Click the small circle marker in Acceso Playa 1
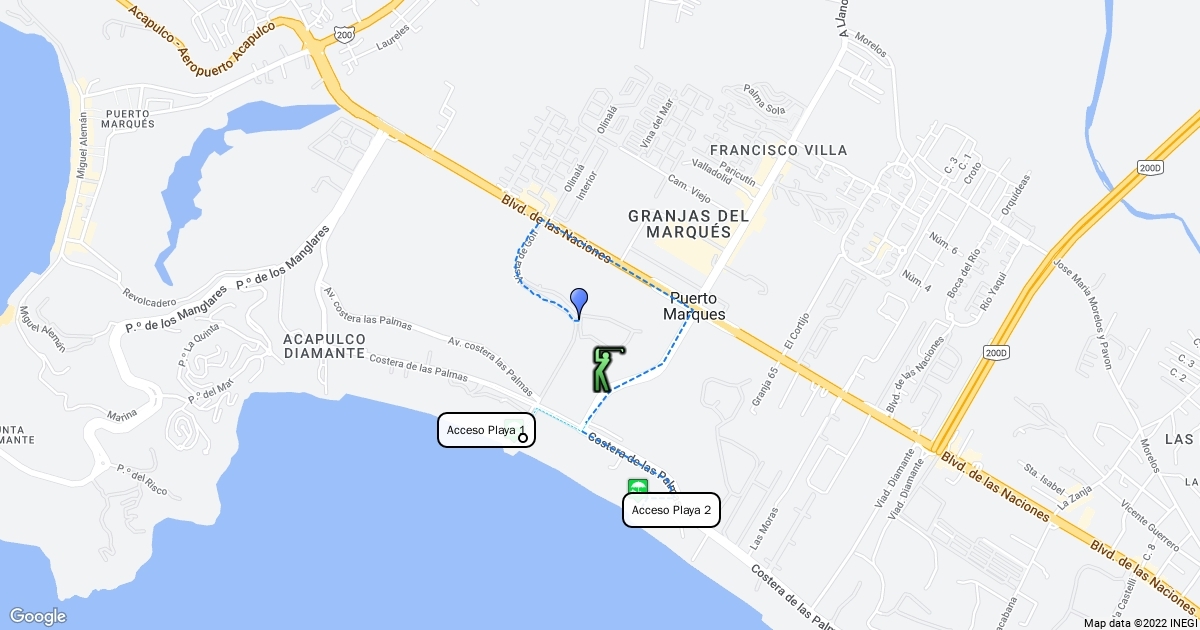Screen dimensions: 1200x630 click(x=523, y=437)
